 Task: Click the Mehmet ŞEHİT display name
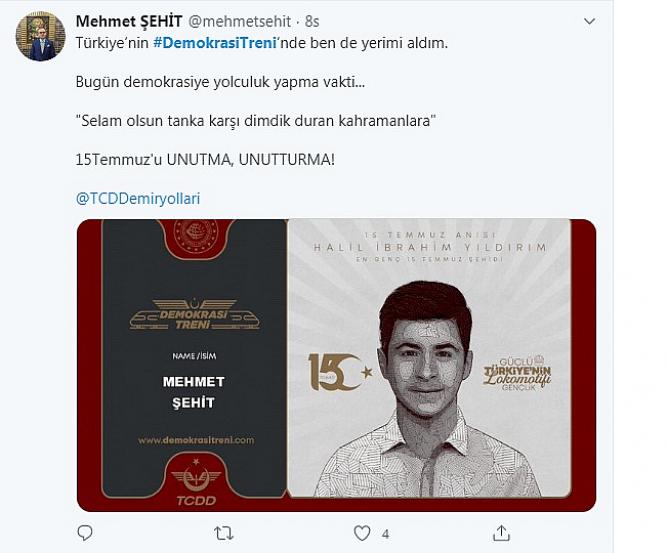coord(129,21)
